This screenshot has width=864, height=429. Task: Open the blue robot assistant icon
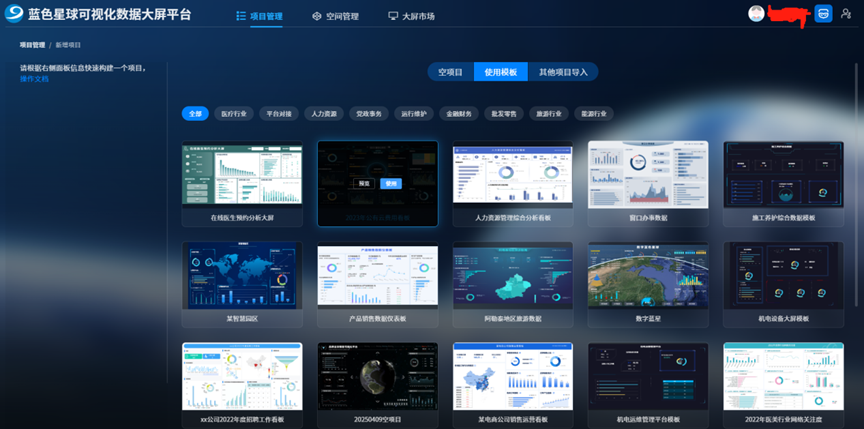[823, 13]
